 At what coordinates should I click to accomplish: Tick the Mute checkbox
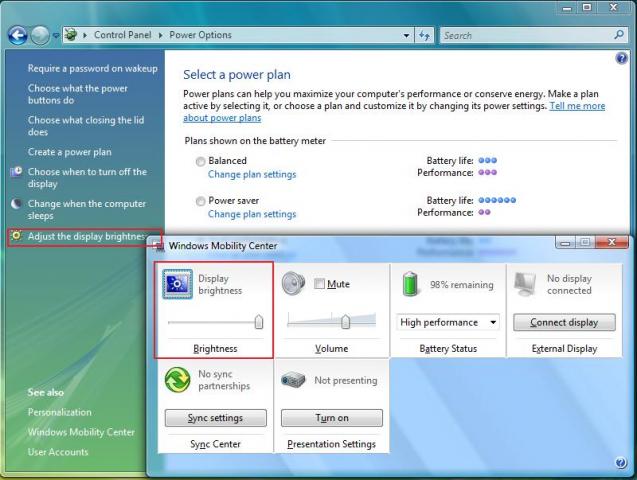[x=320, y=283]
